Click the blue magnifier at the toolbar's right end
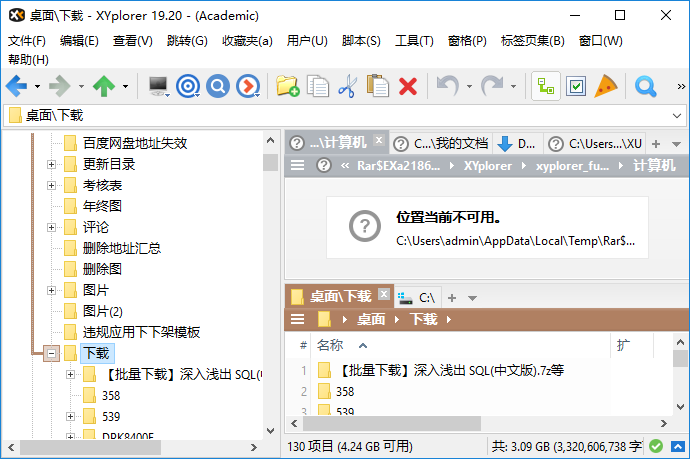This screenshot has width=690, height=459. click(646, 86)
